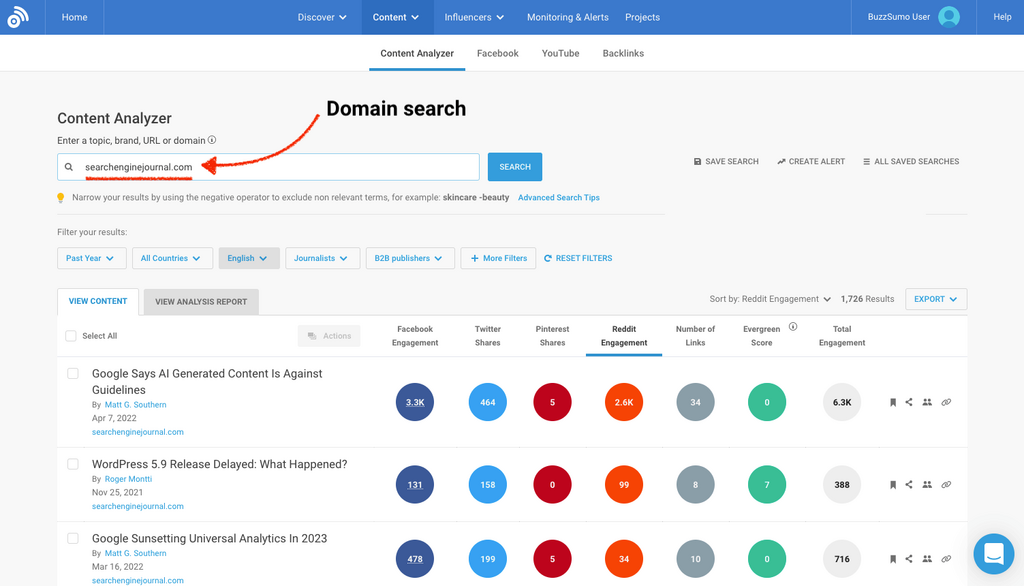Click the Evergreen Score info icon
This screenshot has width=1024, height=586.
click(793, 327)
